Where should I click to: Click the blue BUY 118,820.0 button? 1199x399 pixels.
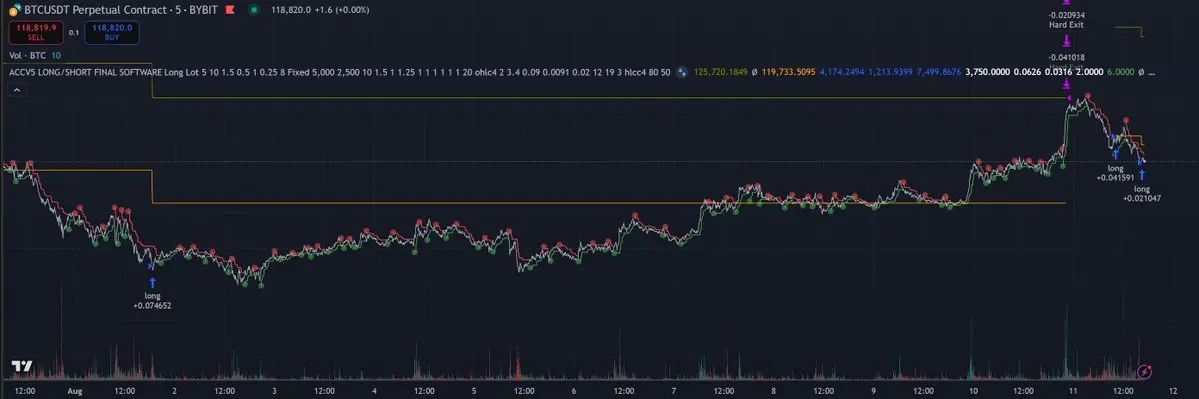112,32
